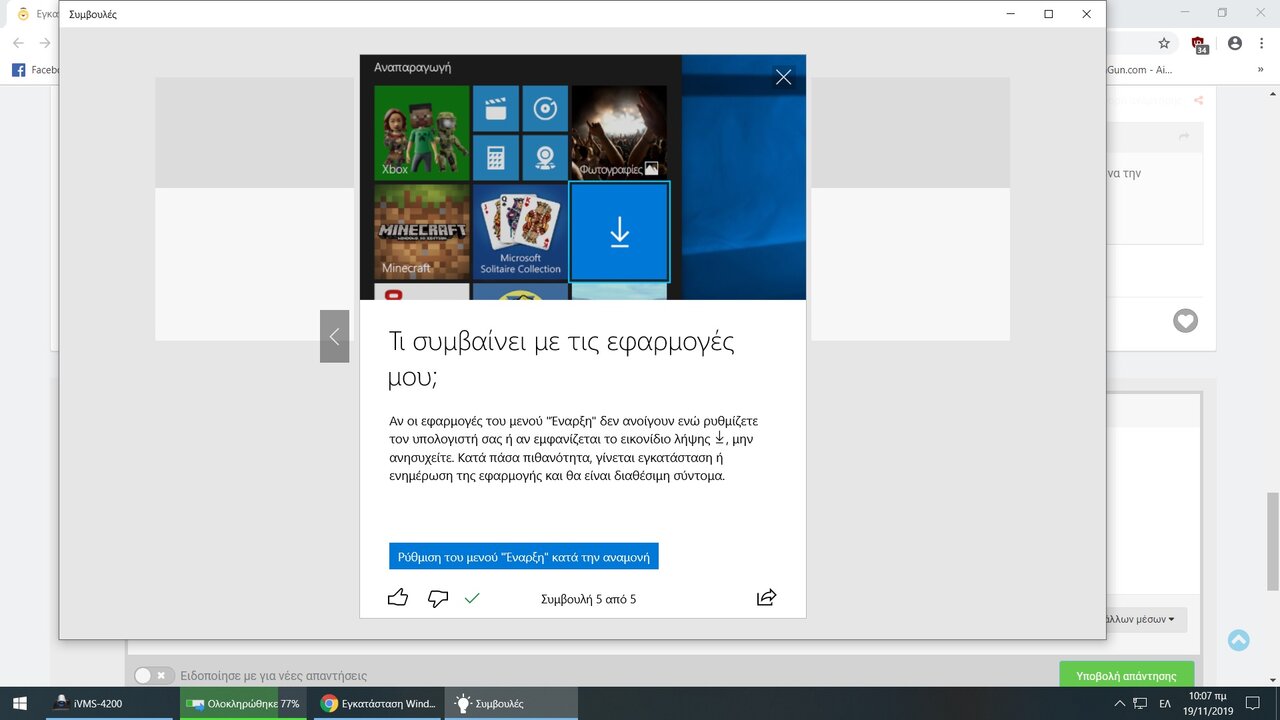1280x720 pixels.
Task: Click the thumbs down icon on tip
Action: tap(438, 598)
